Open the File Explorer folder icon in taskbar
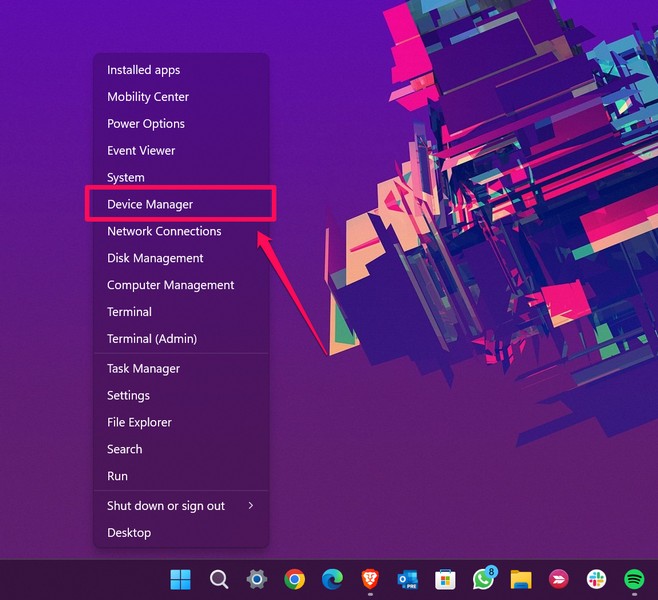Image resolution: width=658 pixels, height=600 pixels. click(521, 579)
